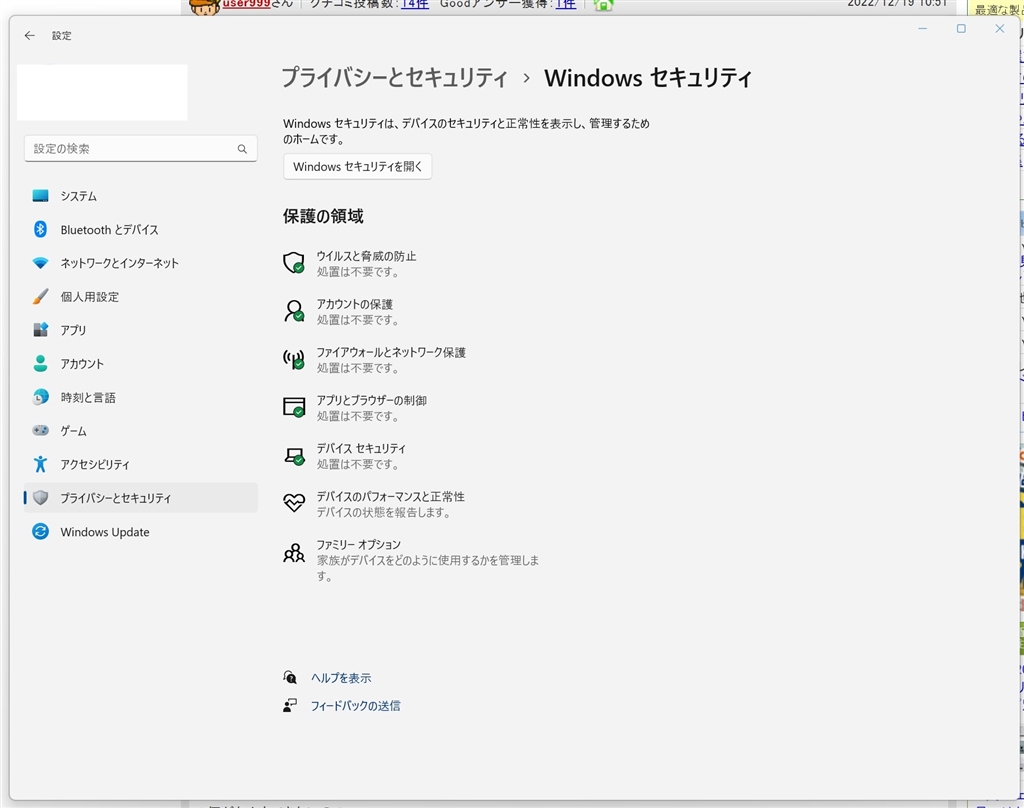Click the device performance heart icon

294,502
